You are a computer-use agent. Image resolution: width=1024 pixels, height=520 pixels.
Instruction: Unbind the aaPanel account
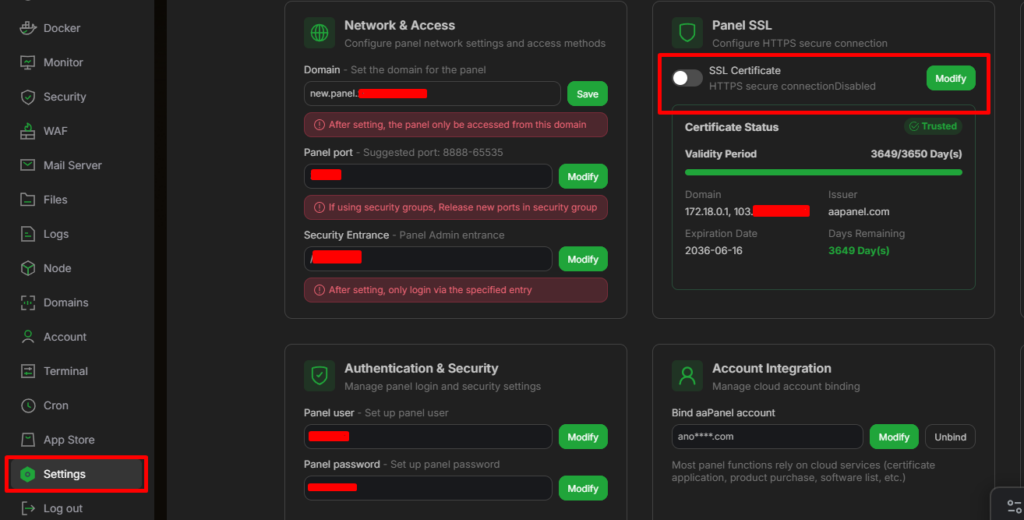click(950, 437)
